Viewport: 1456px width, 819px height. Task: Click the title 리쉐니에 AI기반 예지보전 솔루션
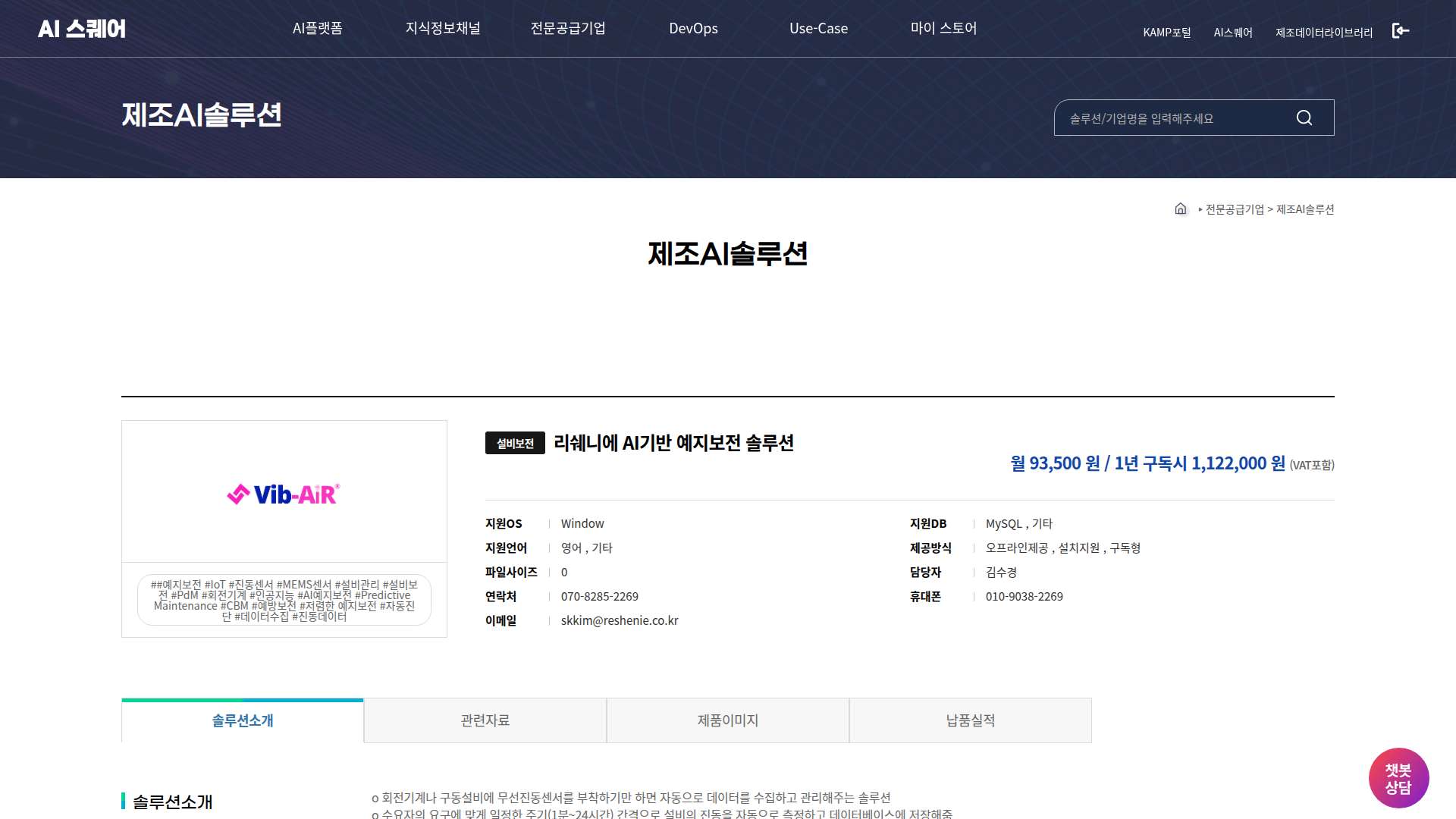(x=673, y=443)
